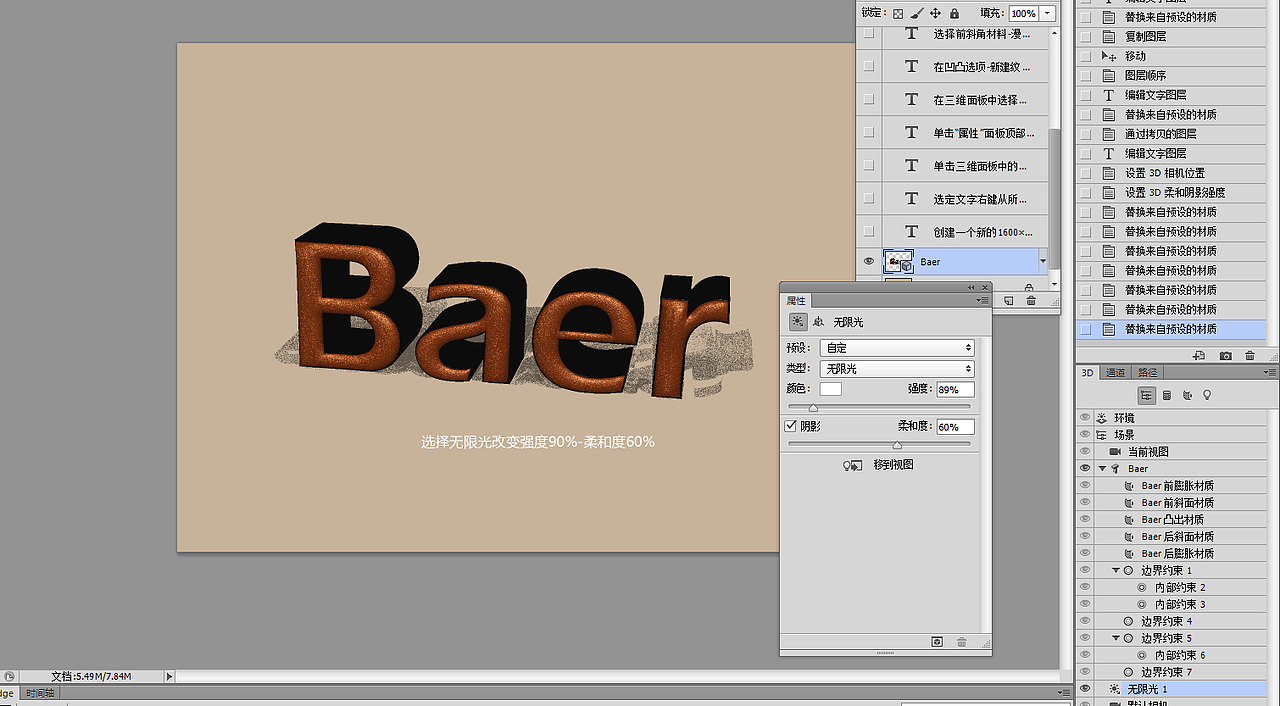Image resolution: width=1280 pixels, height=706 pixels.
Task: Delete history state trash icon
Action: 1250,355
